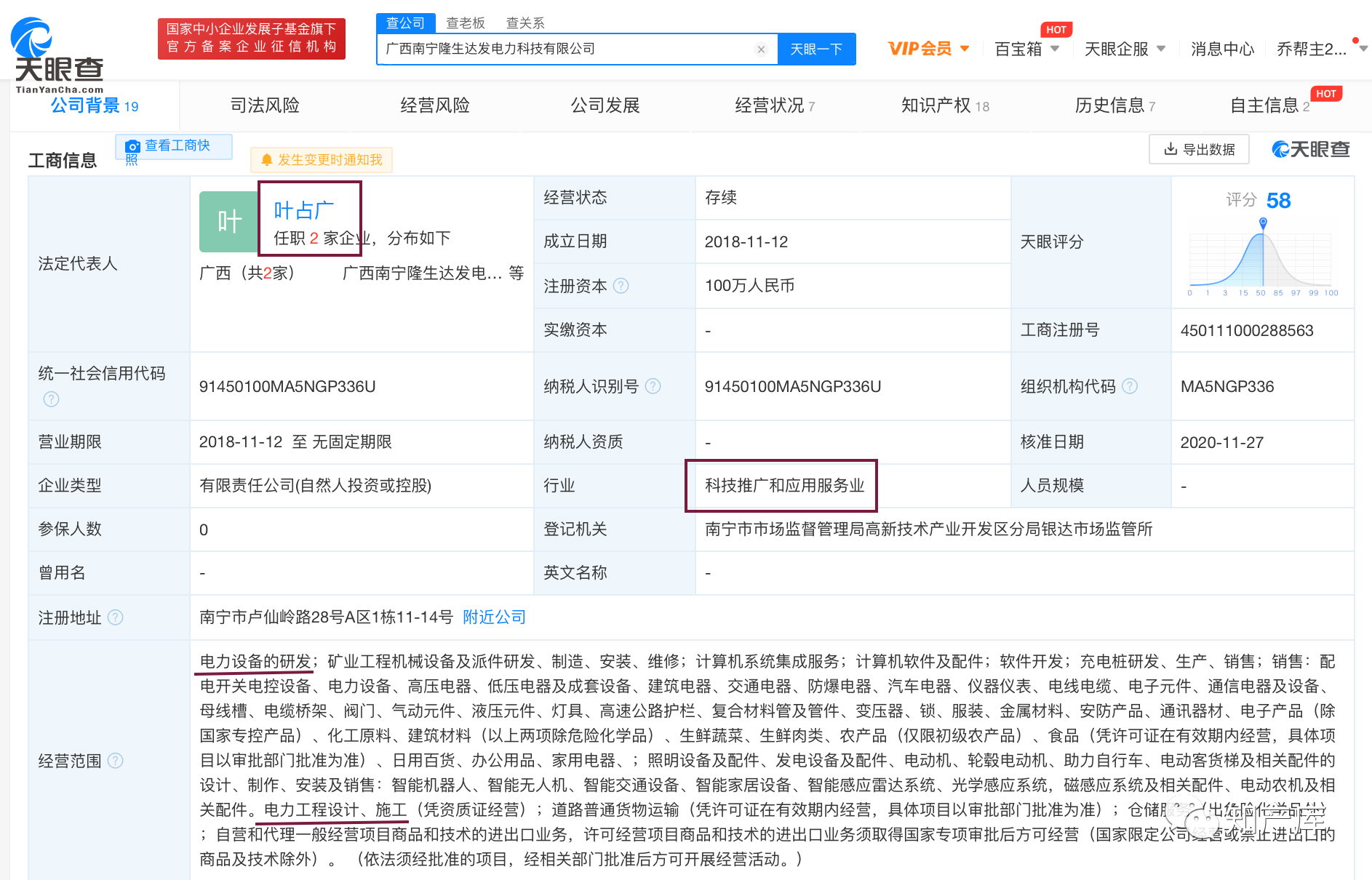
Task: Click the 成立日期 value 2018-11-12
Action: point(746,242)
